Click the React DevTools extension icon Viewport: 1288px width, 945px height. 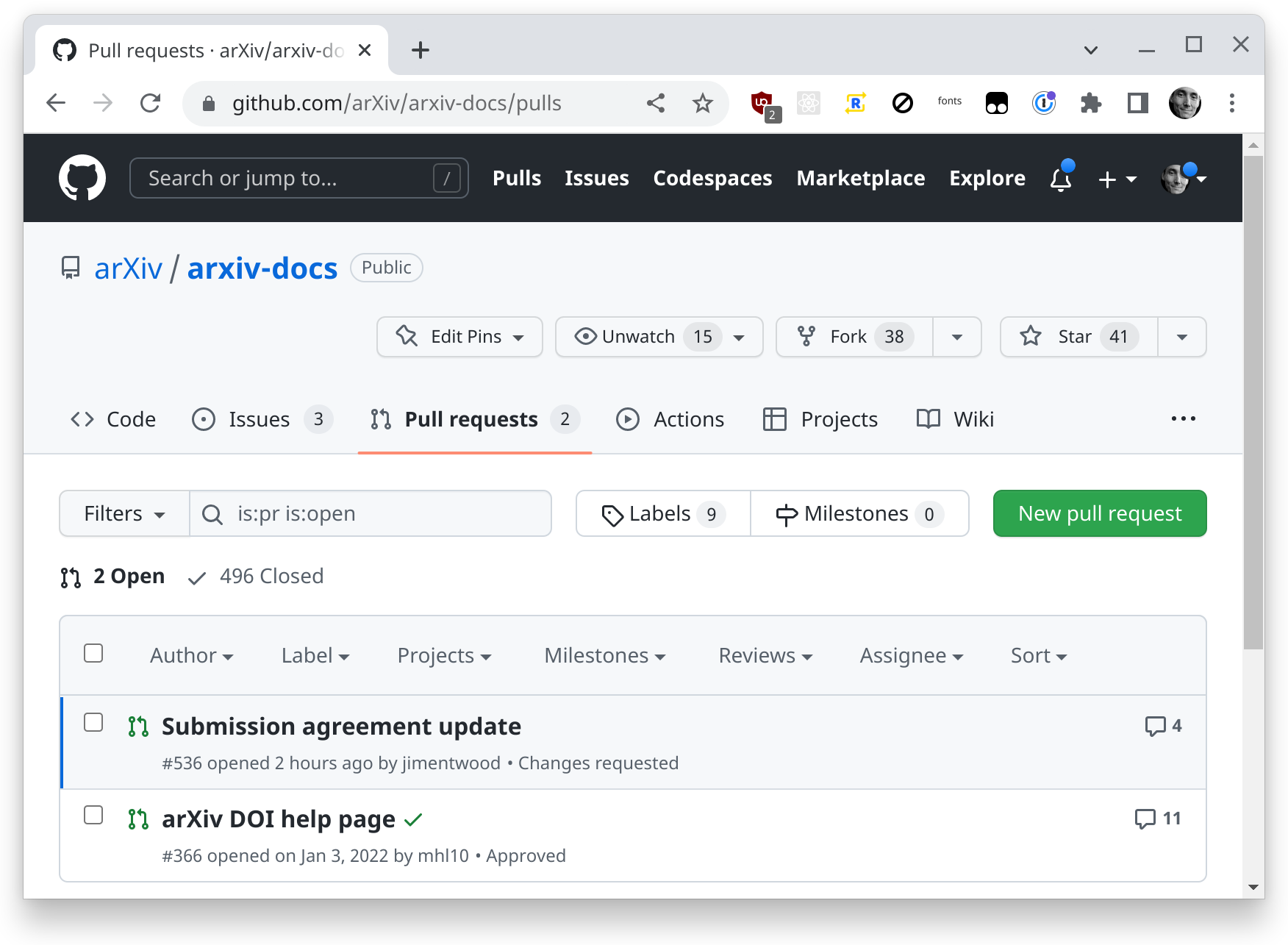(809, 103)
